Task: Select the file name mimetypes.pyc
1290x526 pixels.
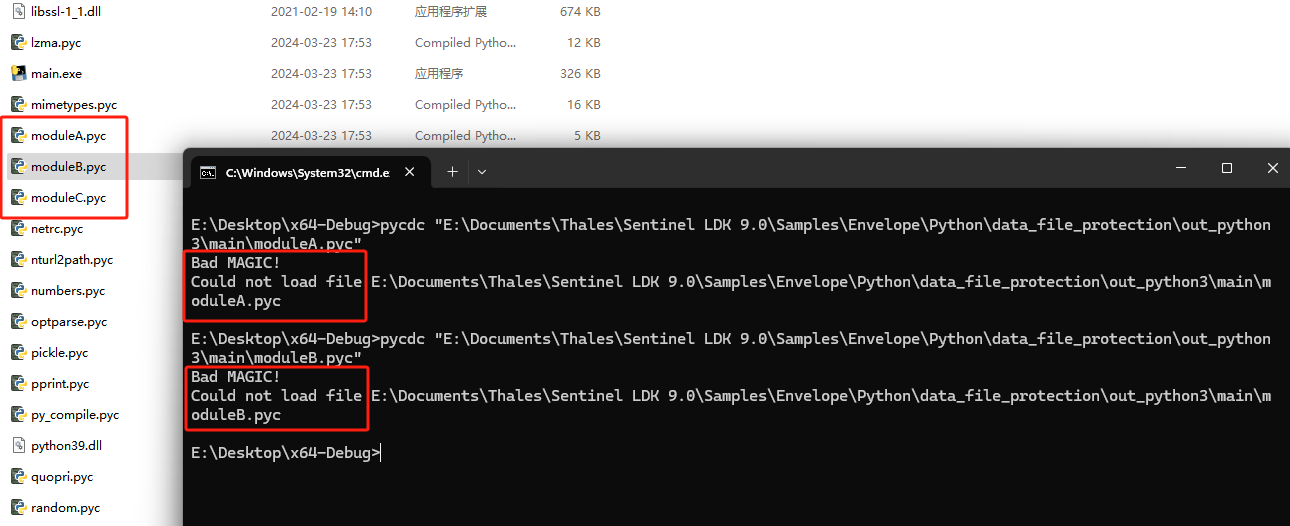Action: [x=74, y=105]
